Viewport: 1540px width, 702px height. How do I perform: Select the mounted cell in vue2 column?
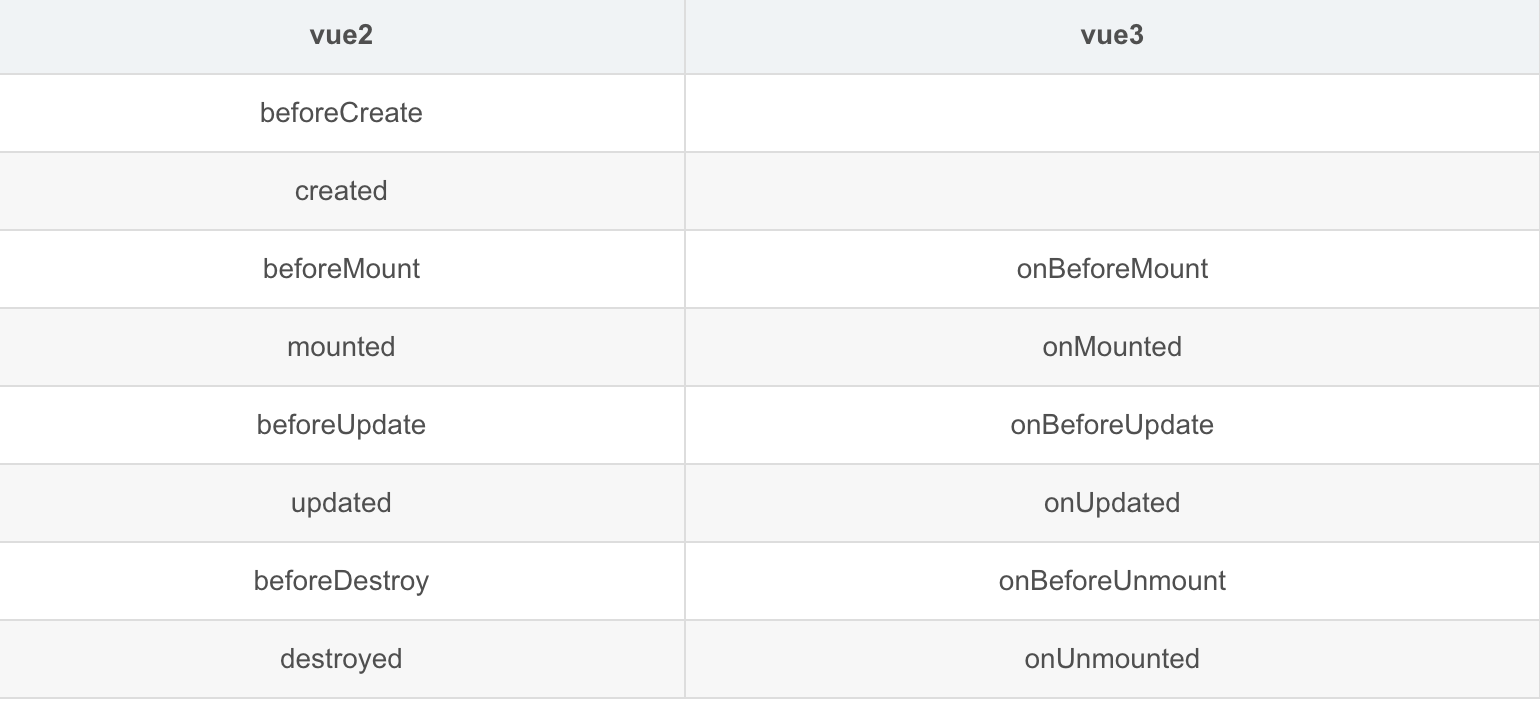coord(341,347)
